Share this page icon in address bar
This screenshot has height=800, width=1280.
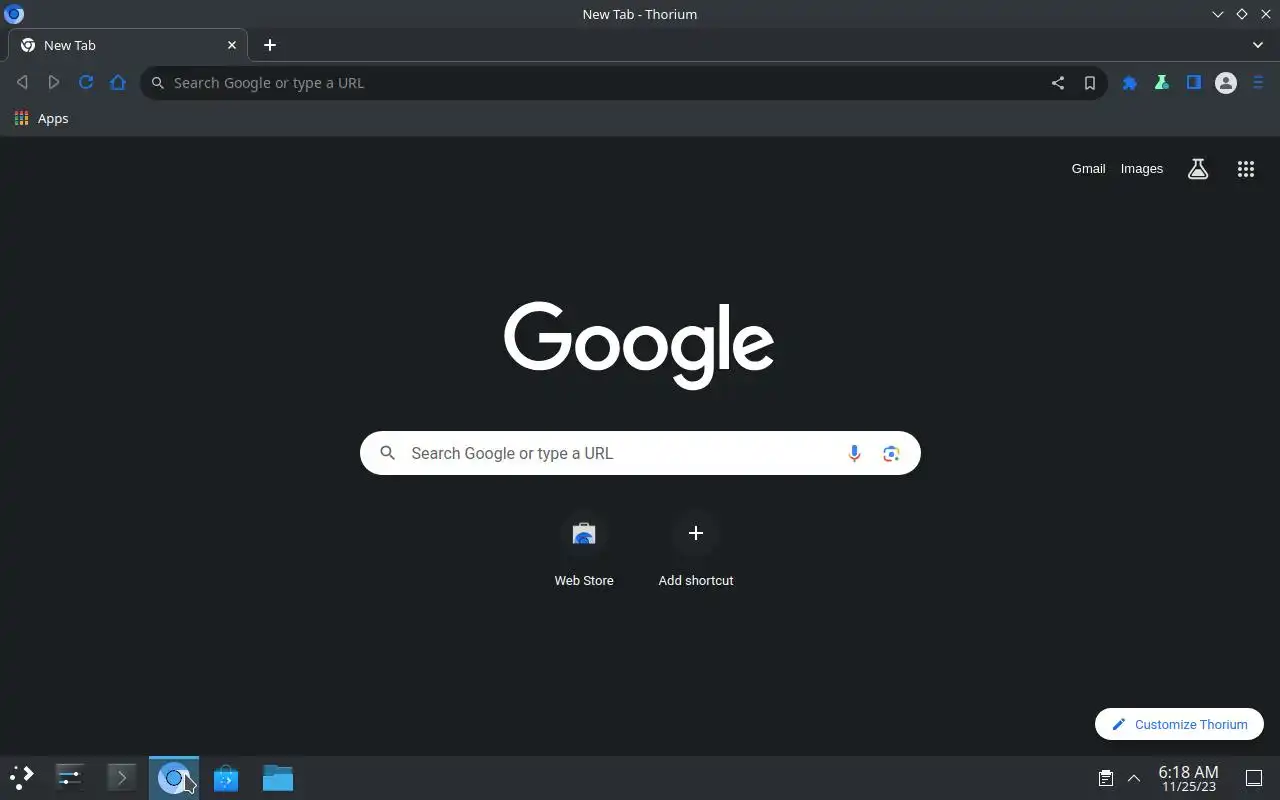[1058, 83]
